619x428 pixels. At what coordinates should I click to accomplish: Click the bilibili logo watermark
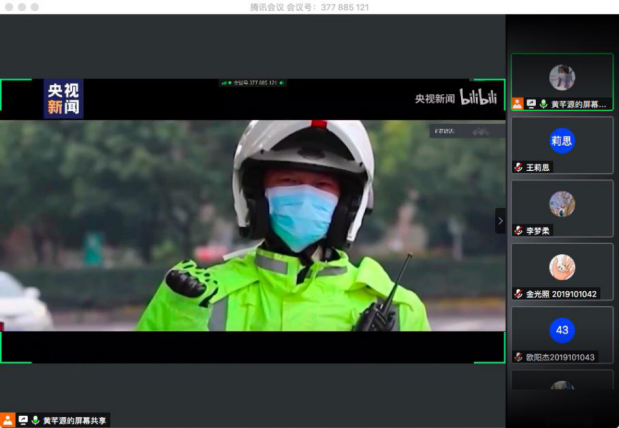click(x=478, y=97)
